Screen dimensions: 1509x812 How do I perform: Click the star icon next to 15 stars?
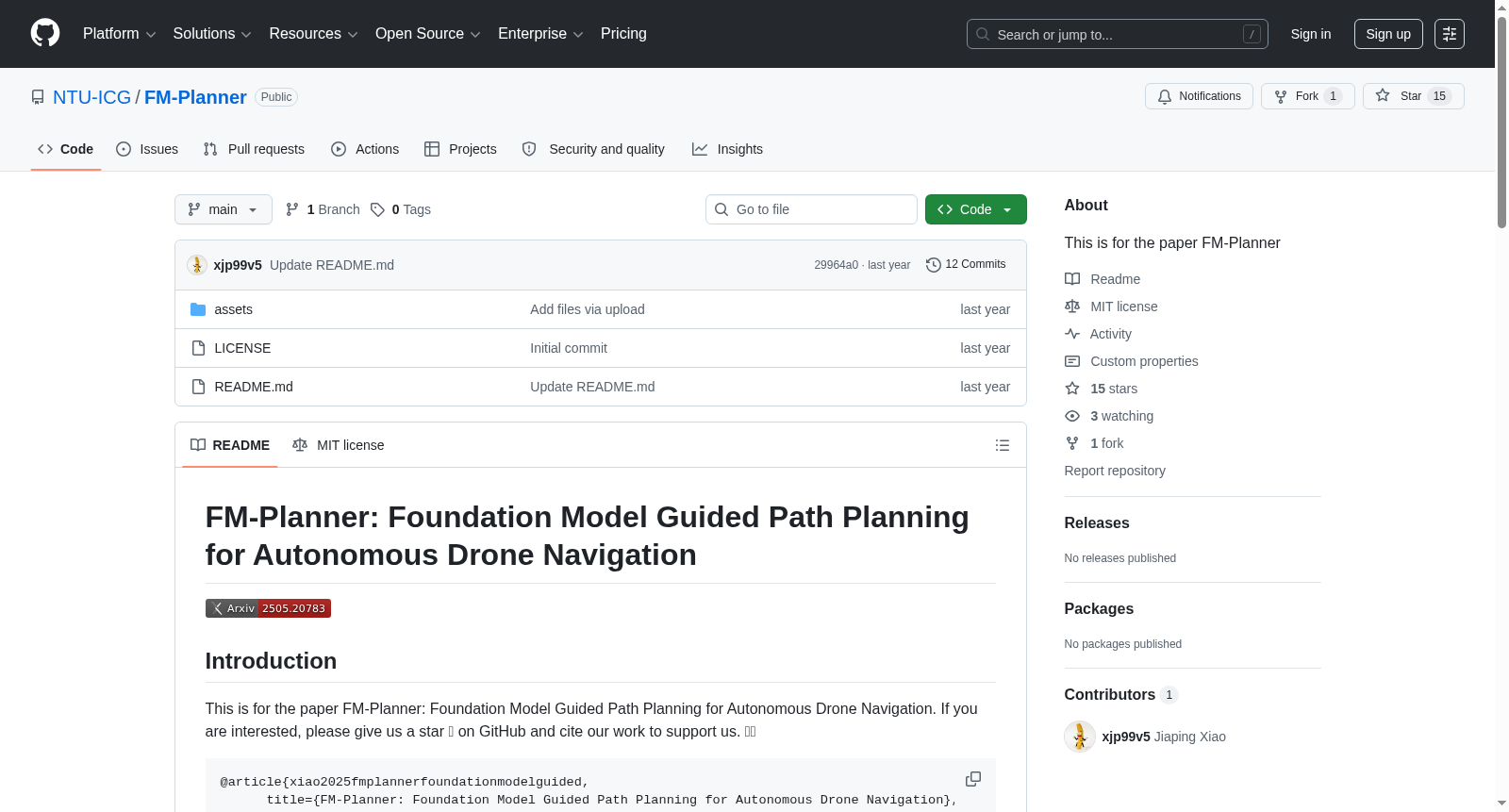click(1072, 389)
